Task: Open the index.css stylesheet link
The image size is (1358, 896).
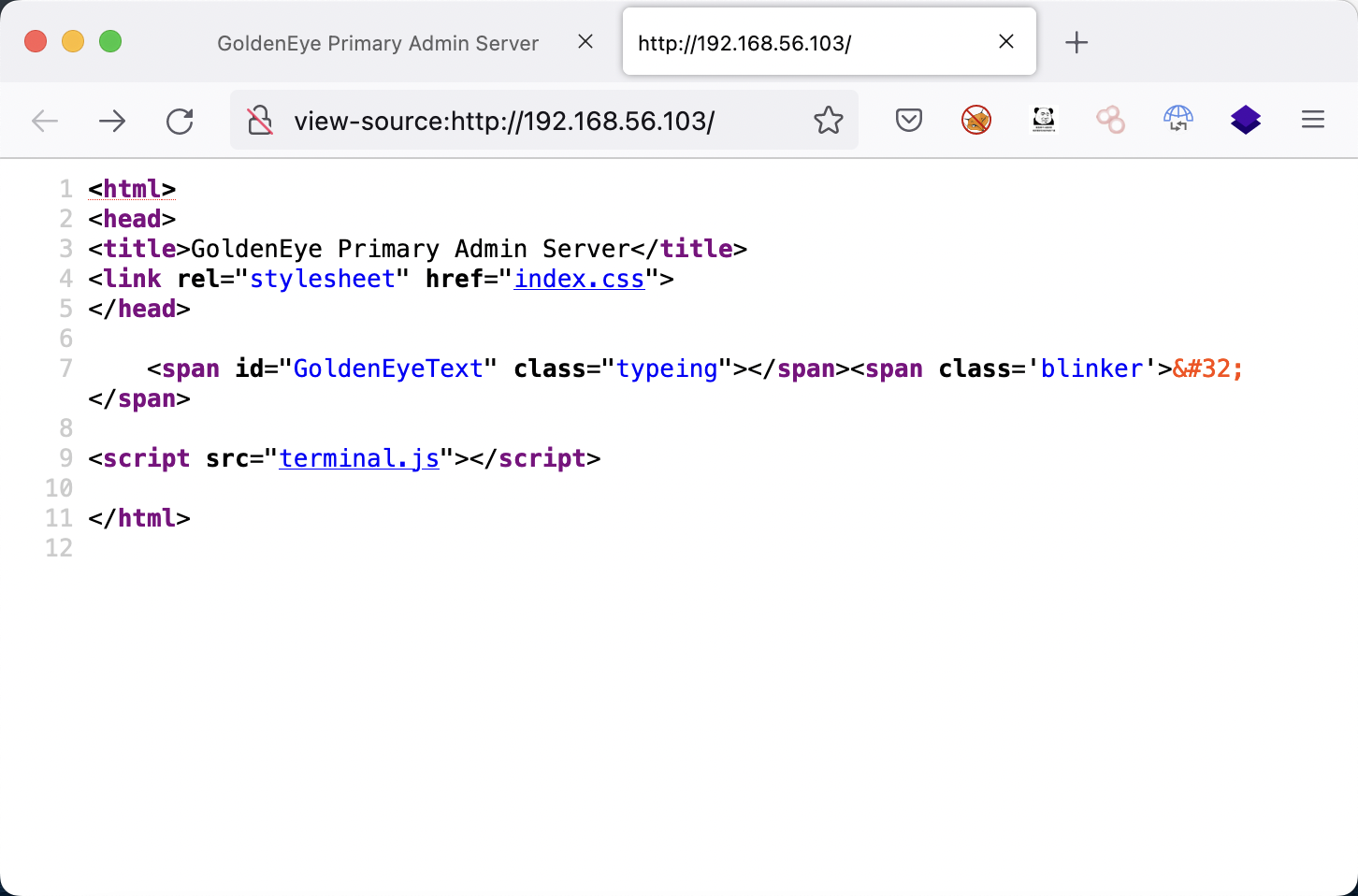Action: point(579,279)
